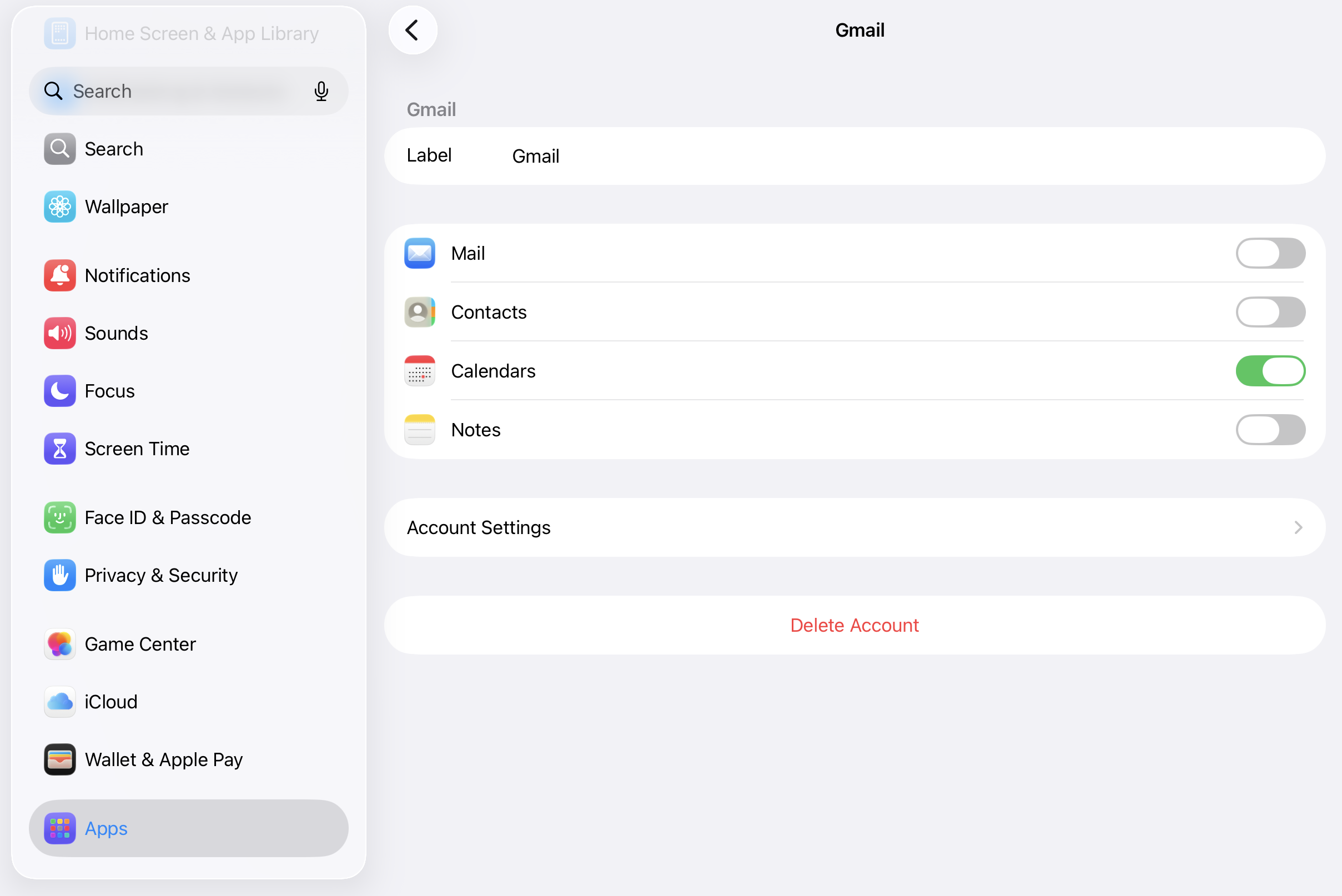The image size is (1342, 896).
Task: Select the Search settings icon
Action: (60, 149)
